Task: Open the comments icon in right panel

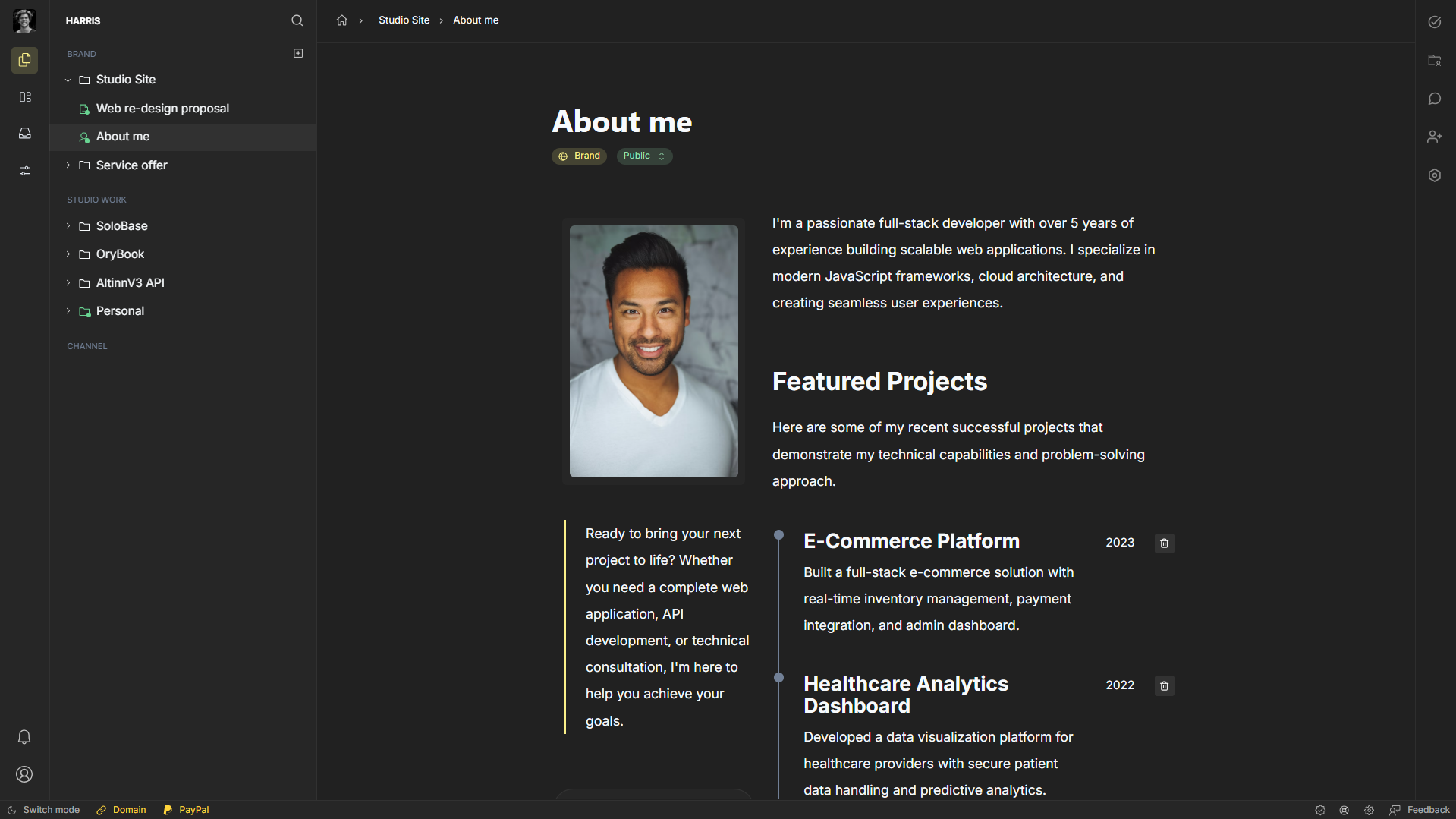Action: click(x=1434, y=99)
